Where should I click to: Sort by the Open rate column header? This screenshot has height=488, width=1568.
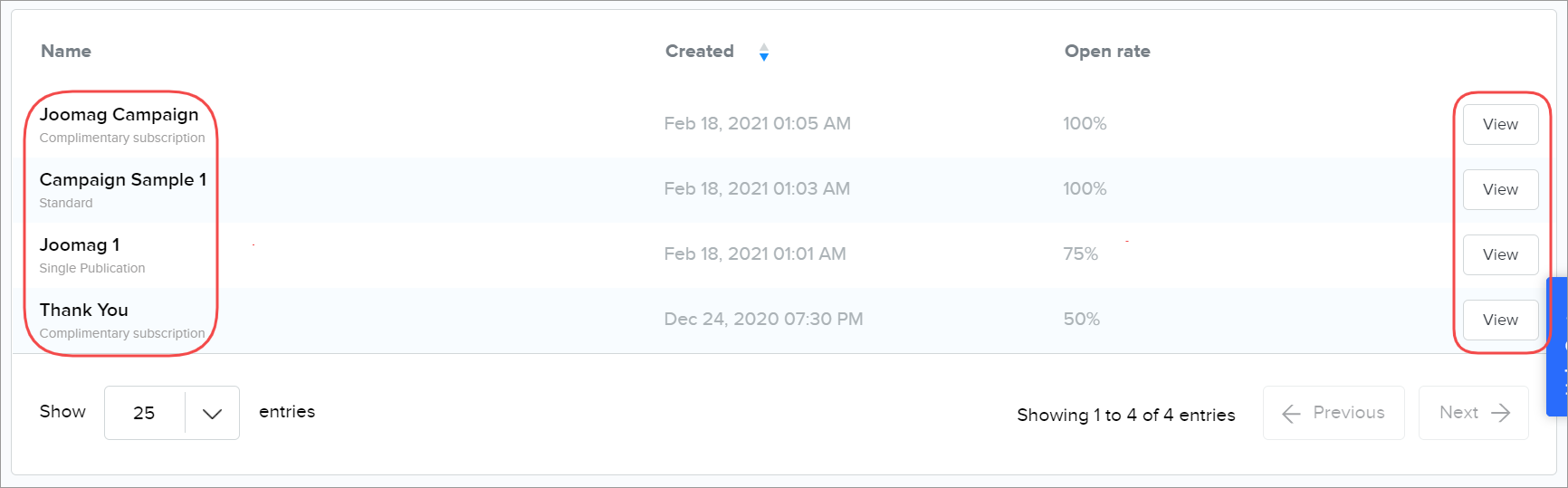[x=1107, y=52]
